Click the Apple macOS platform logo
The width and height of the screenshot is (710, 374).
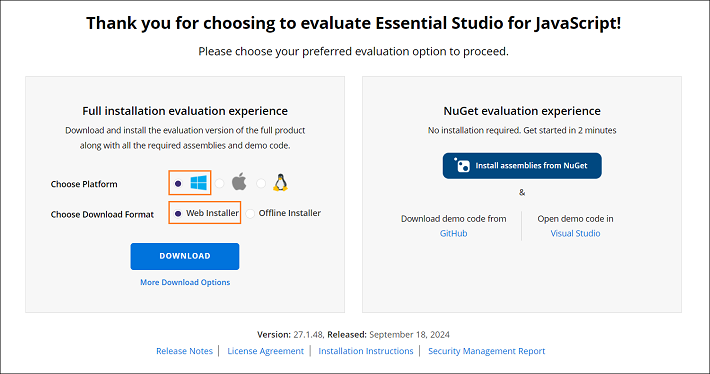coord(239,182)
